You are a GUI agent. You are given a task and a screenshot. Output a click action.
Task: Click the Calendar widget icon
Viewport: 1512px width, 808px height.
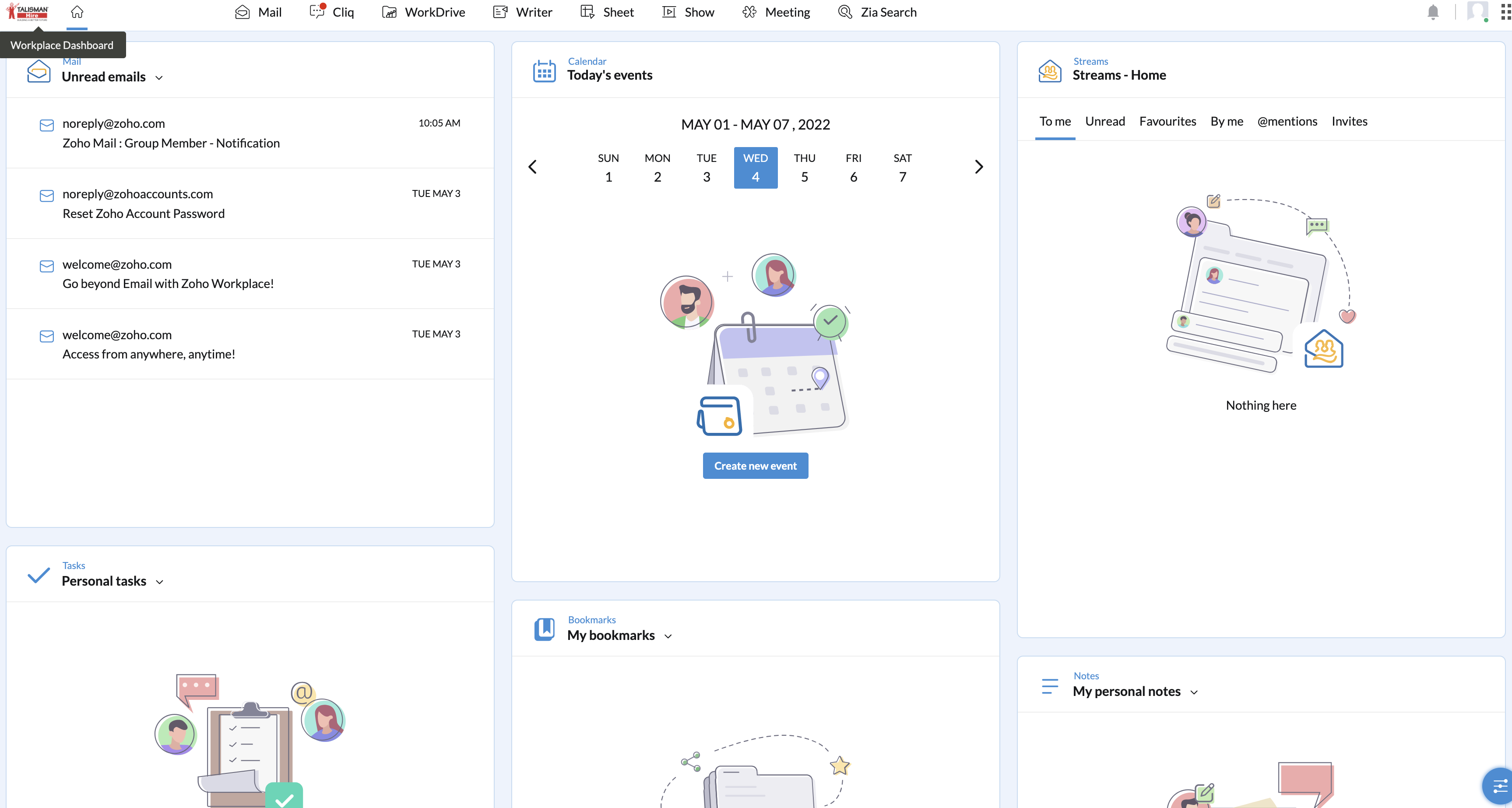click(544, 71)
